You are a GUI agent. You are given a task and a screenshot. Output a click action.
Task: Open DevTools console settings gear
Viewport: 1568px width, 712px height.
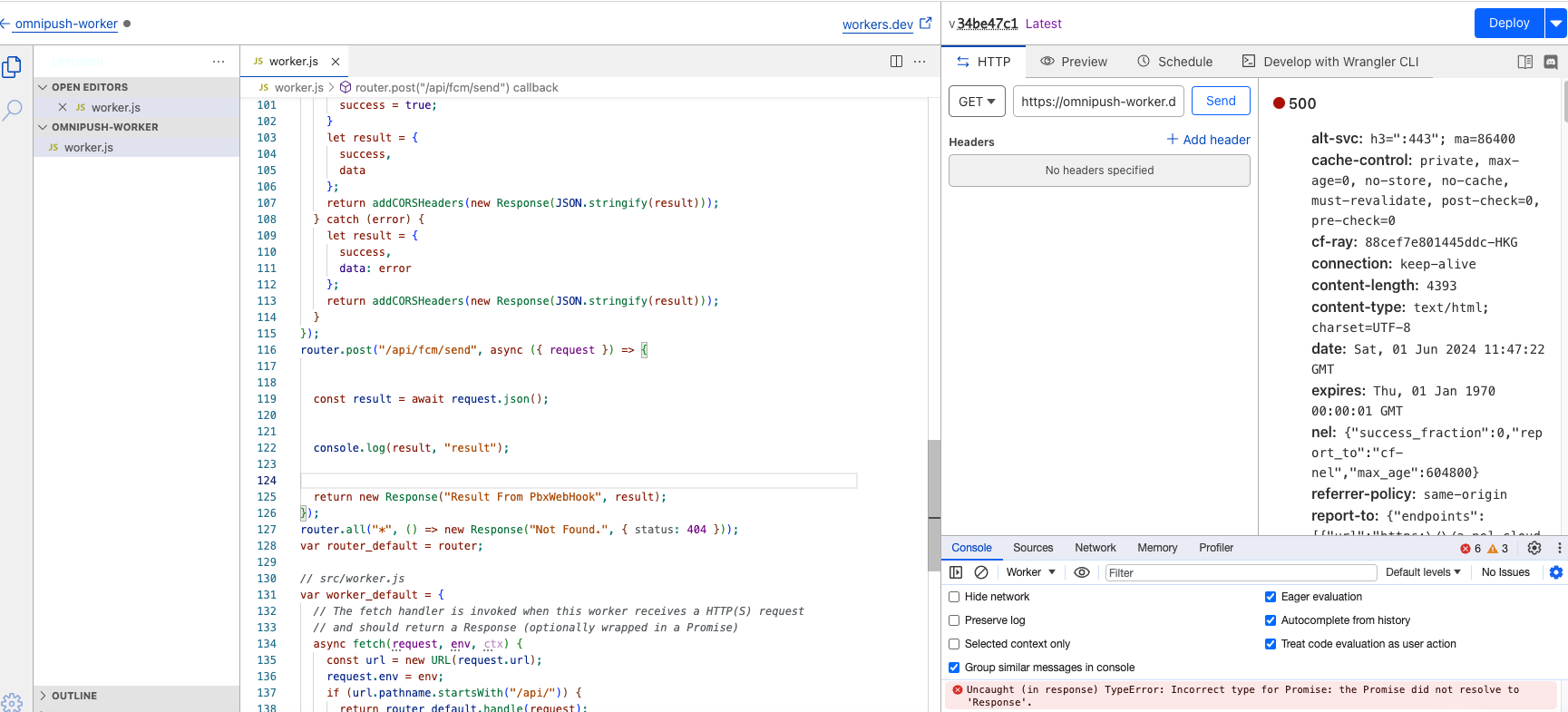pos(1556,572)
